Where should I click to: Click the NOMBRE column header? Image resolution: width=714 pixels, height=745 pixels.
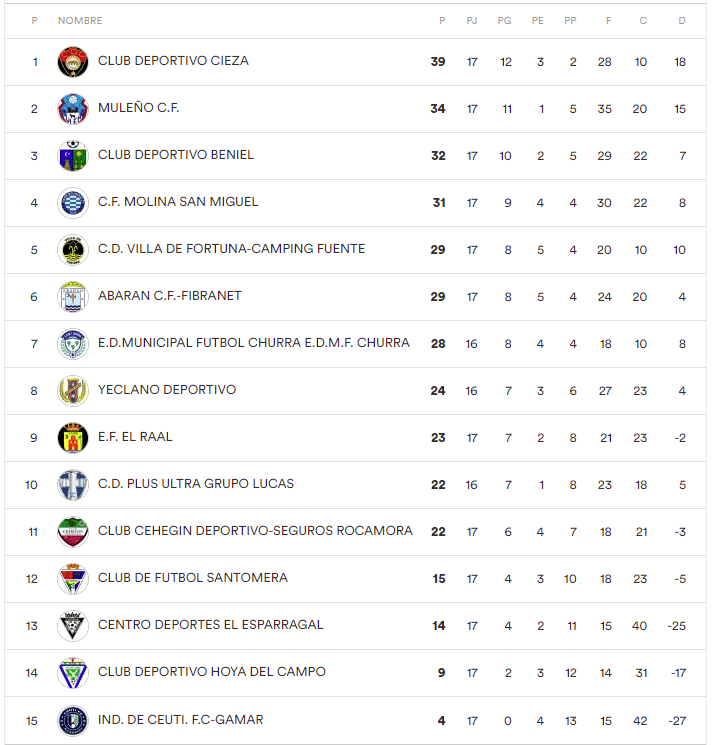[80, 21]
